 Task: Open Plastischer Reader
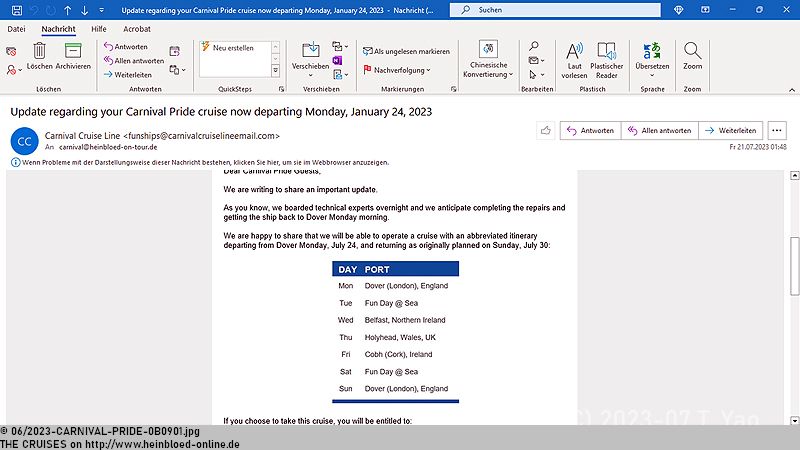click(607, 60)
